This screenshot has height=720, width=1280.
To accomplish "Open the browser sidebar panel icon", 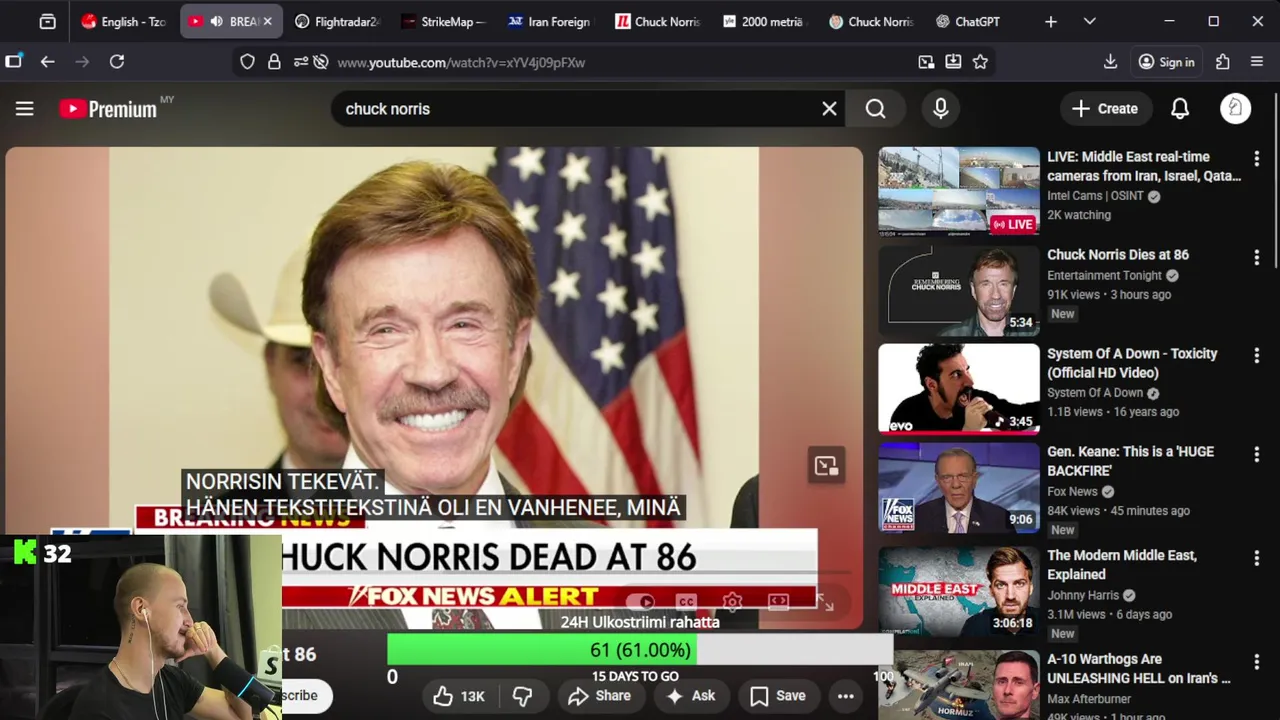I will (x=13, y=62).
